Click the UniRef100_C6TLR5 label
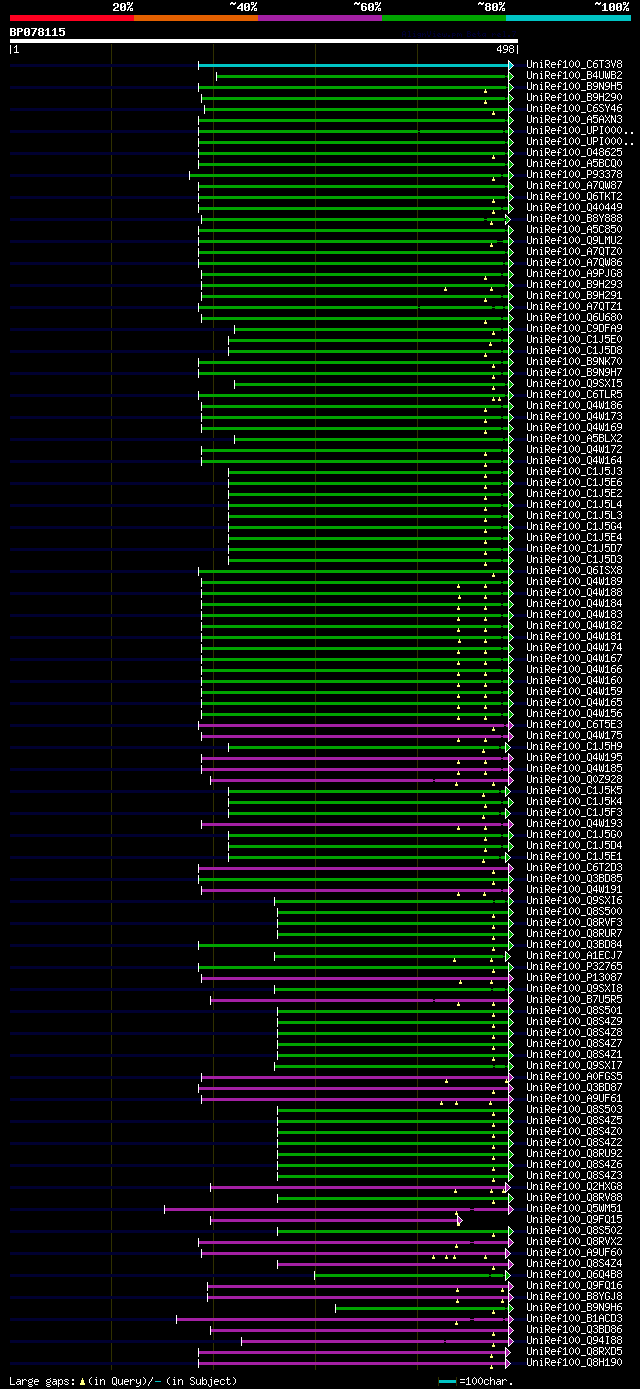 pos(574,394)
